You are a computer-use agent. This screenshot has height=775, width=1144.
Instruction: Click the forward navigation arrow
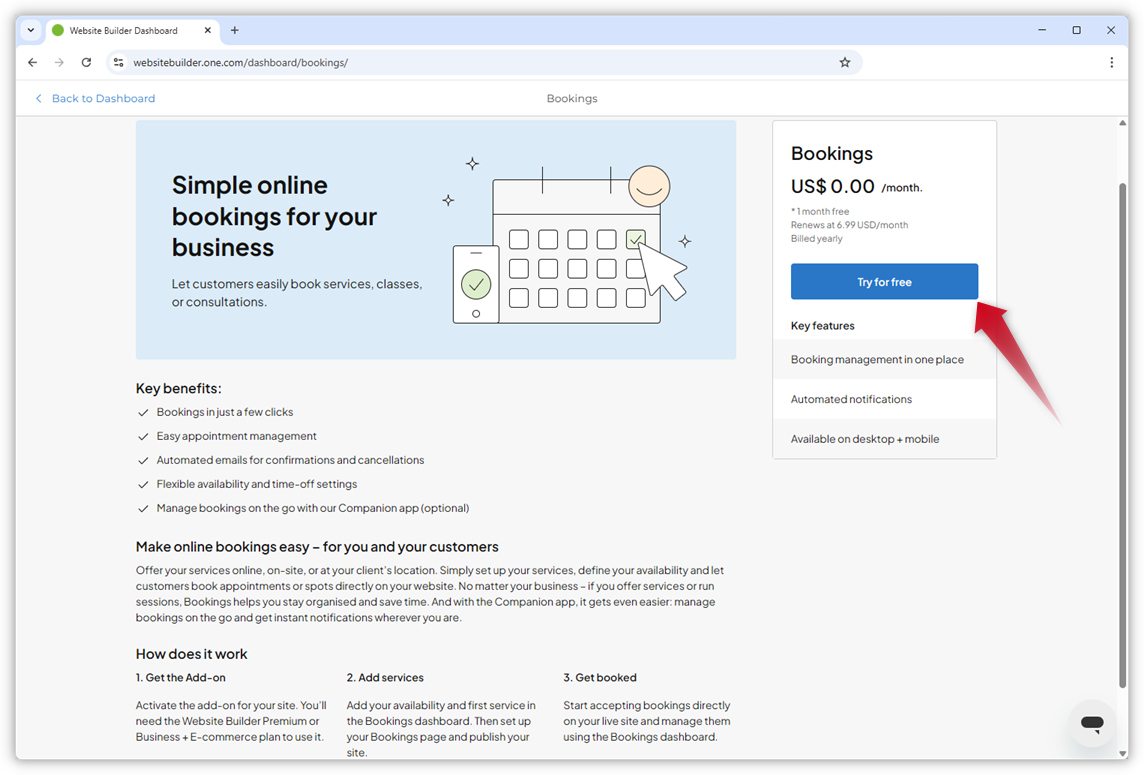point(59,62)
